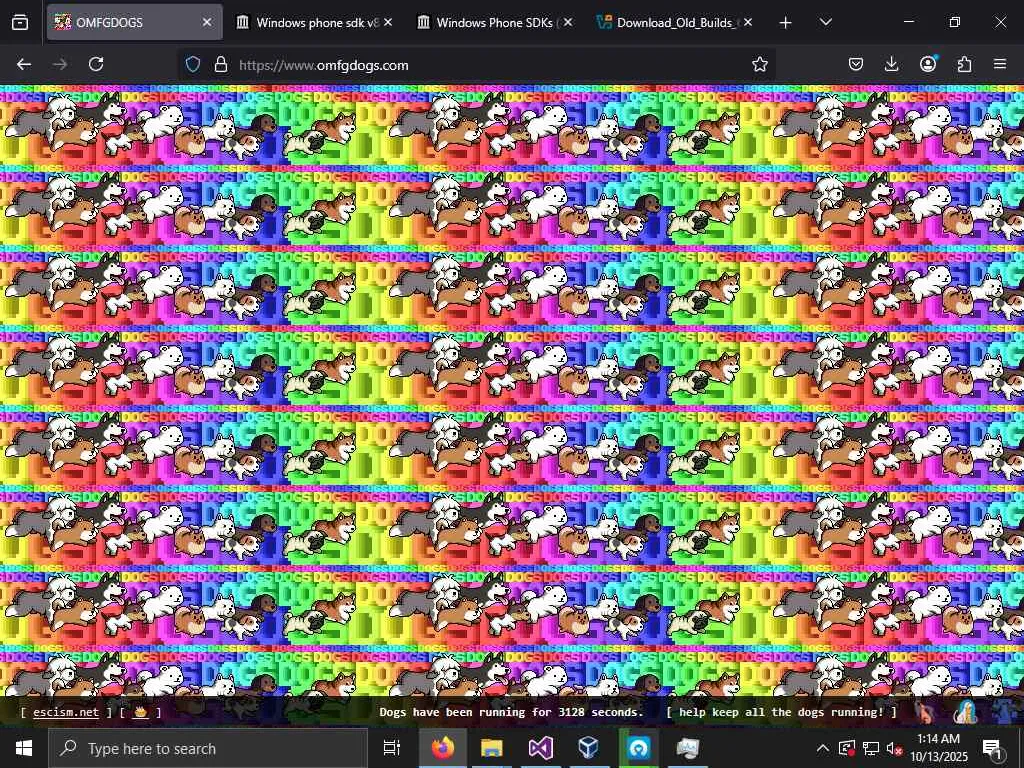Viewport: 1024px width, 768px height.
Task: Click the blue-haired footer character thumbnail
Action: tap(965, 712)
